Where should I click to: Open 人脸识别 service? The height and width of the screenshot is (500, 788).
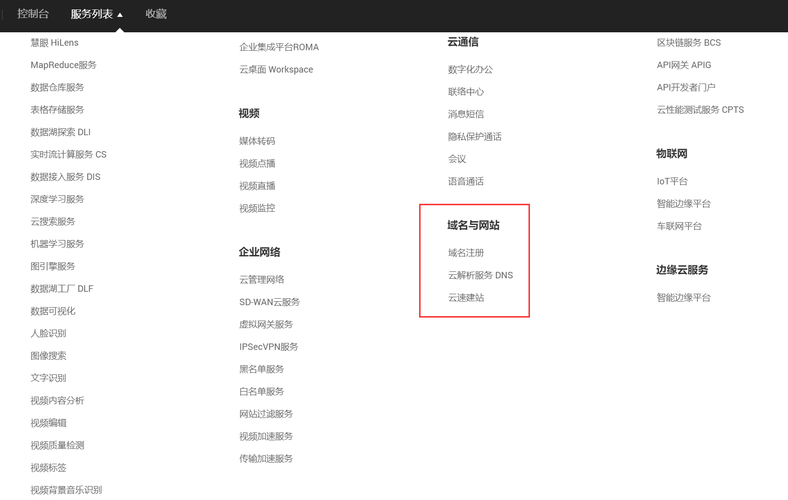pos(48,333)
